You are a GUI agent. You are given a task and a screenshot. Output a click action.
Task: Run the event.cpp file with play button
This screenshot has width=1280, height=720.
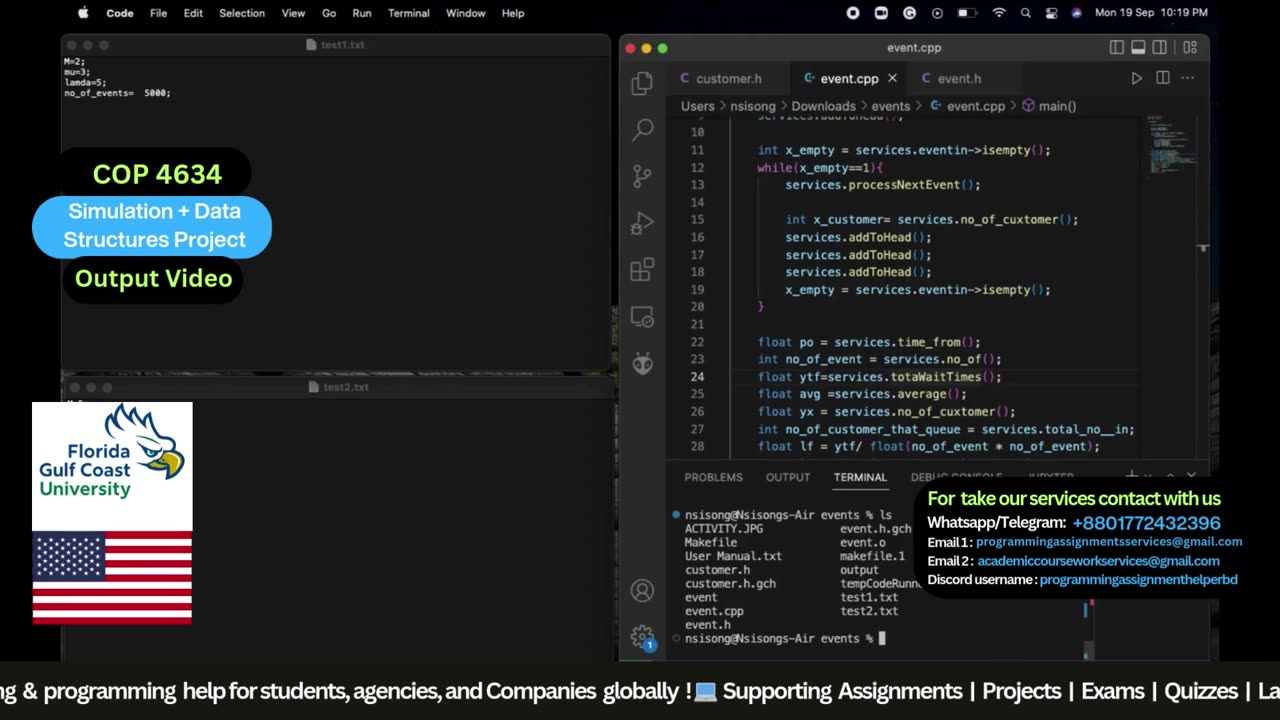point(1136,78)
